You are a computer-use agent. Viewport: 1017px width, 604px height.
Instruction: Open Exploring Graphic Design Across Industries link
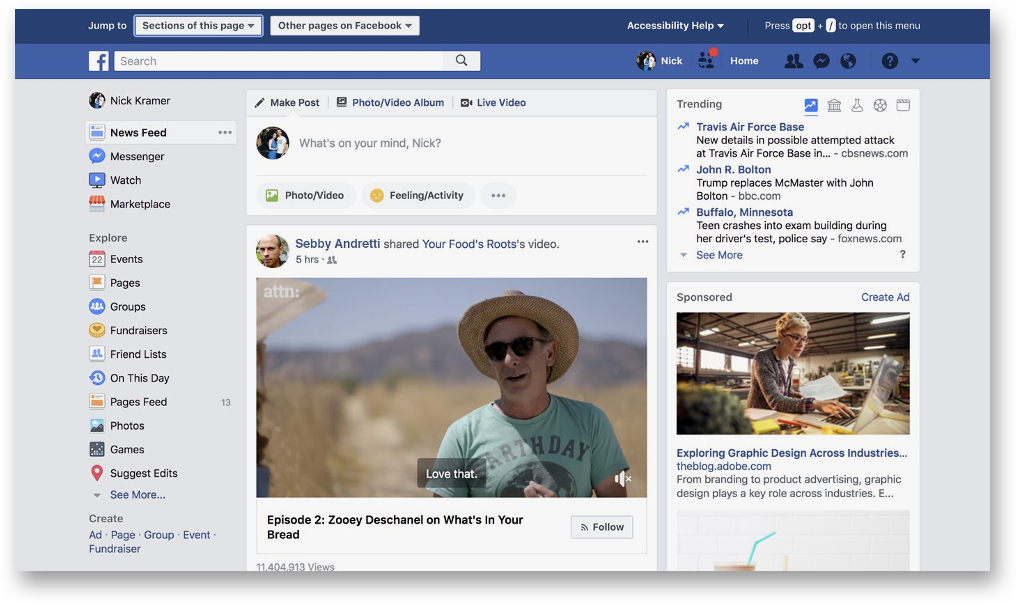pos(792,453)
